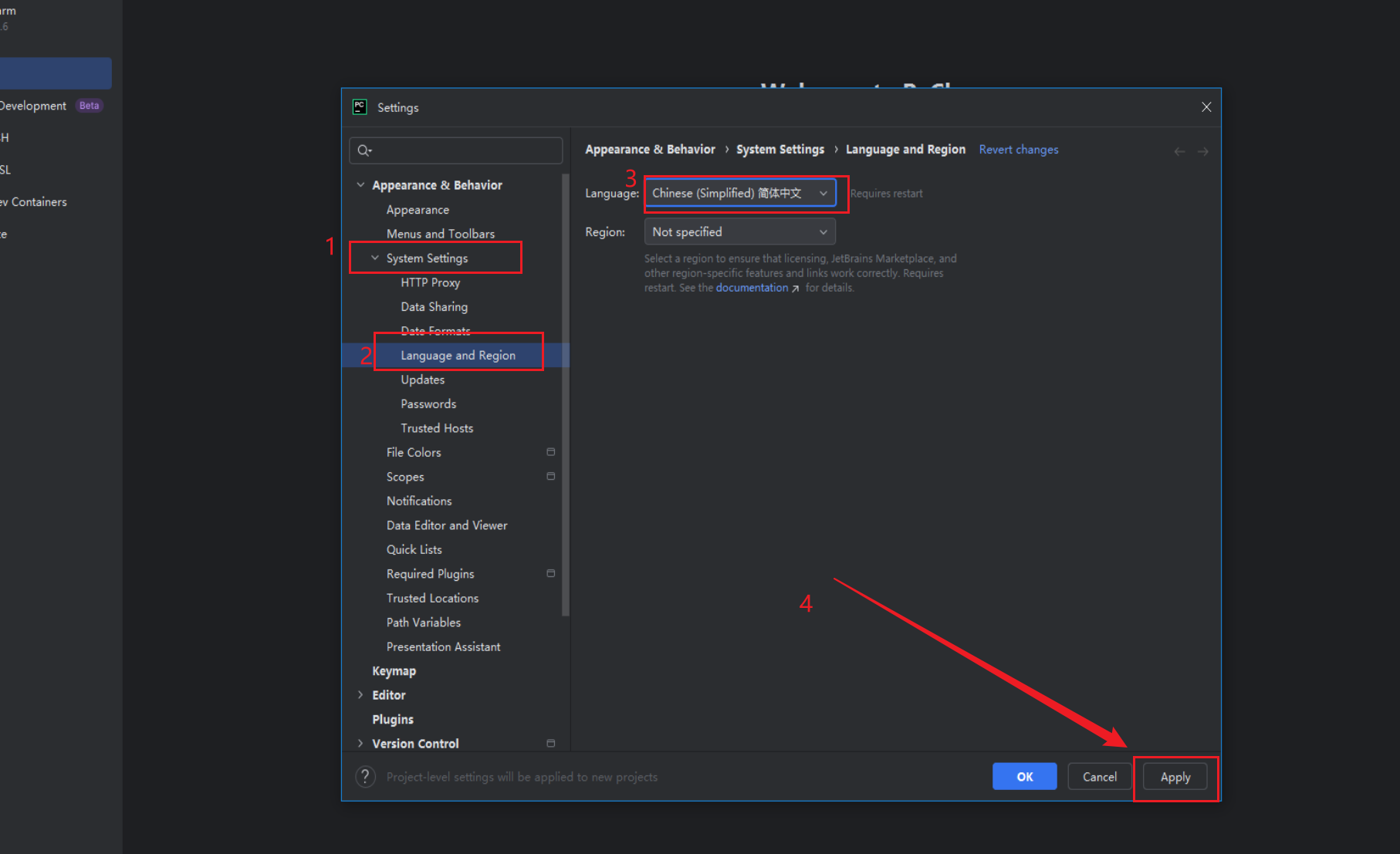Click the settings tree scrollbar

[566, 395]
